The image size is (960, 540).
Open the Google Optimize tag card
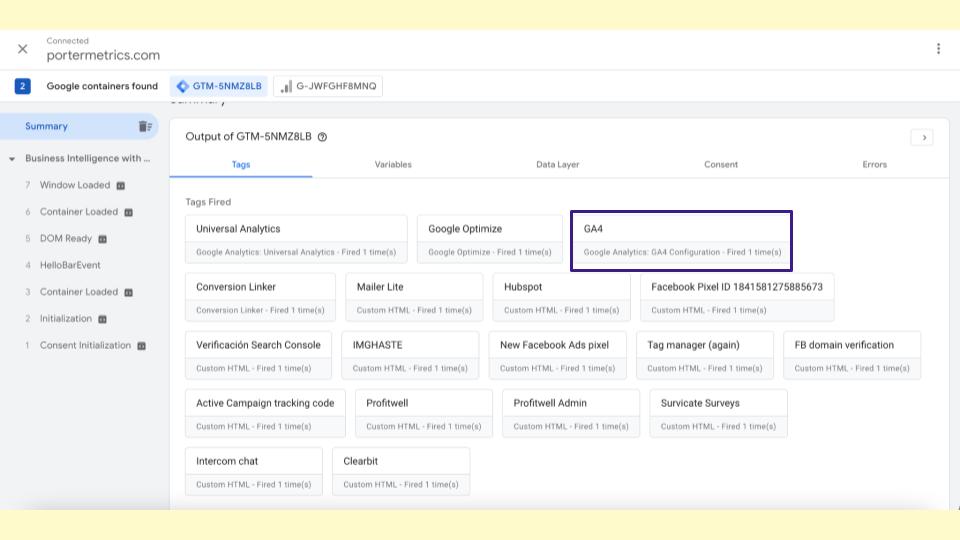[490, 239]
